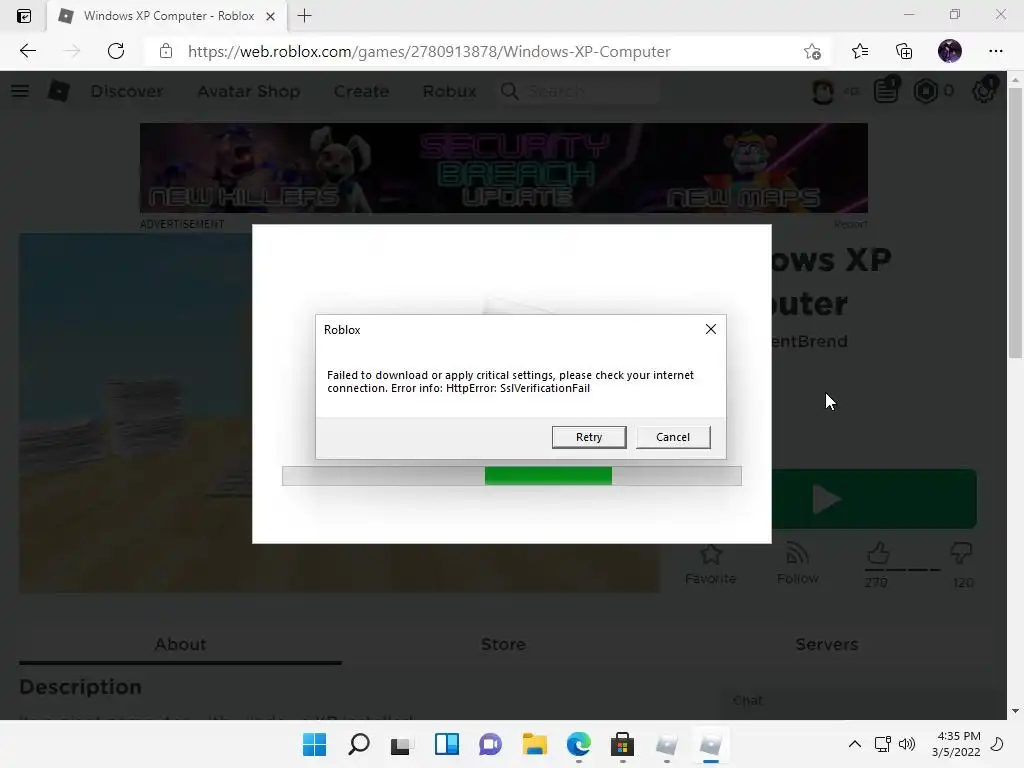The width and height of the screenshot is (1024, 768).
Task: Open Create in the Roblox navbar
Action: pos(361,91)
